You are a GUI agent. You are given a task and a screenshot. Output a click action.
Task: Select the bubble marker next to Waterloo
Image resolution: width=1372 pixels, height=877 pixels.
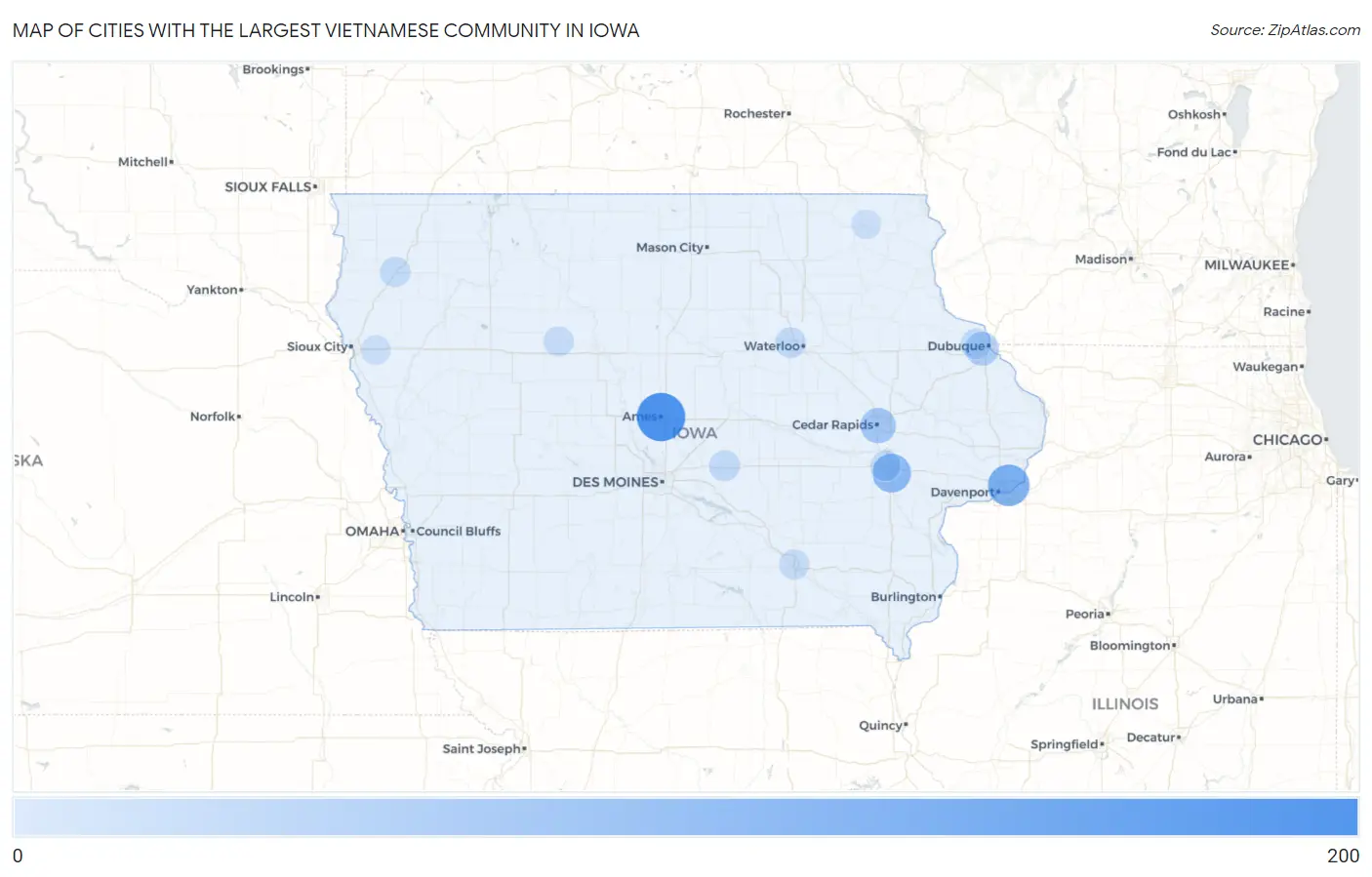pos(790,342)
